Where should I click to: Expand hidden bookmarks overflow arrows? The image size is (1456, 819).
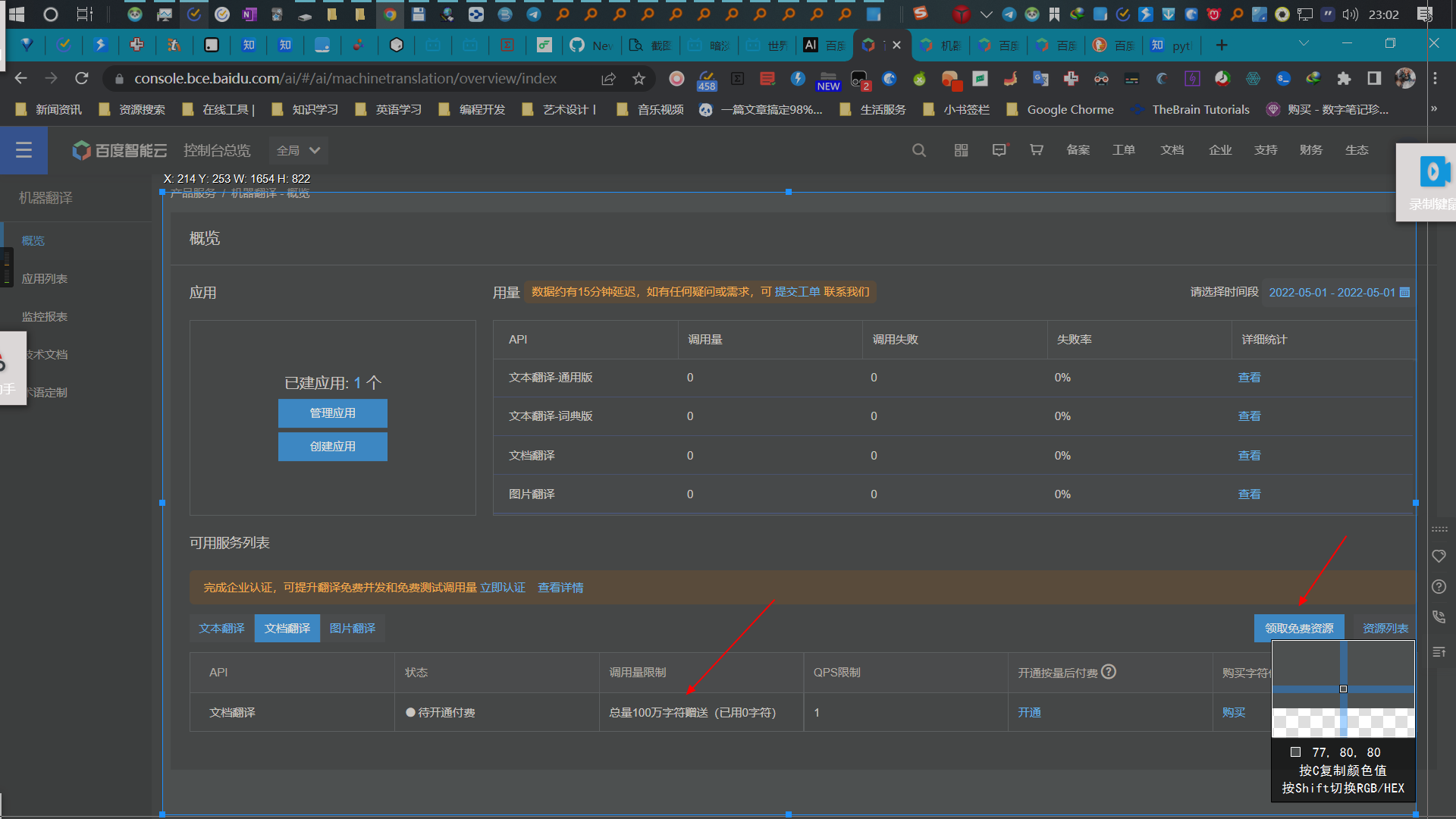pyautogui.click(x=1433, y=109)
